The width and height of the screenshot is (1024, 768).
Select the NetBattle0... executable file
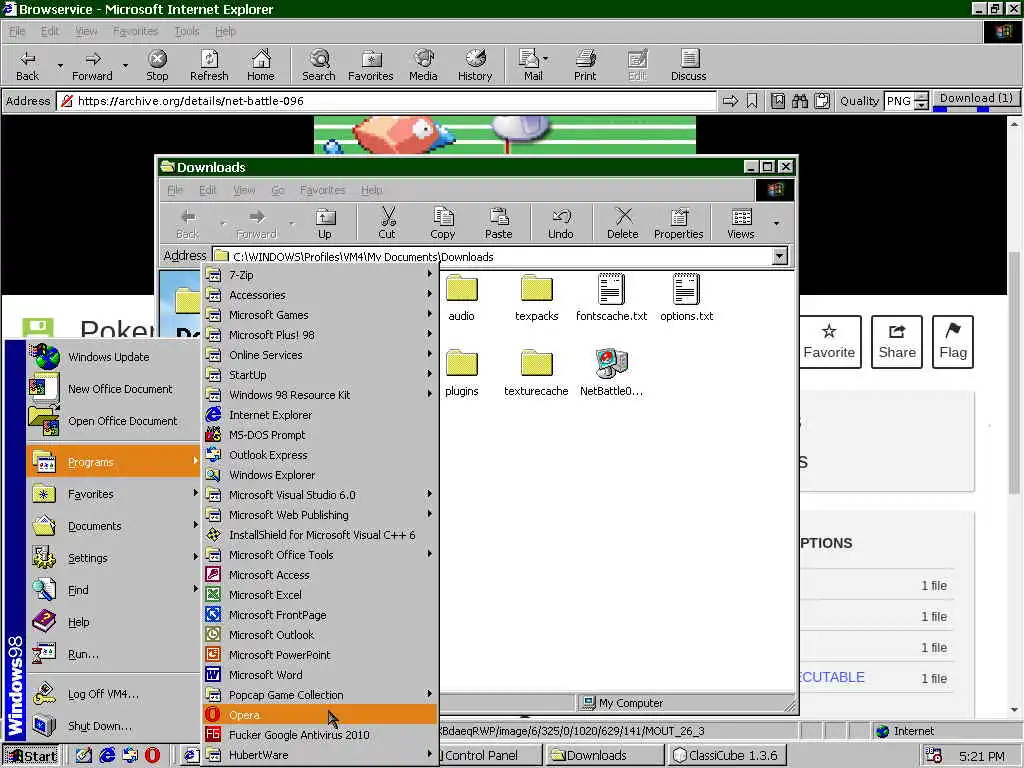(611, 373)
